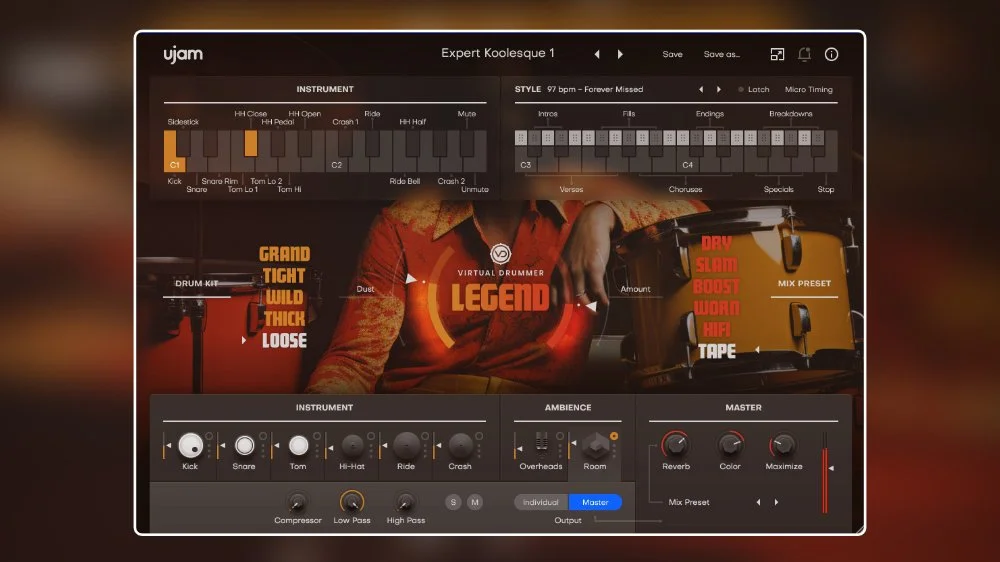Toggle the M mute button

[x=475, y=502]
